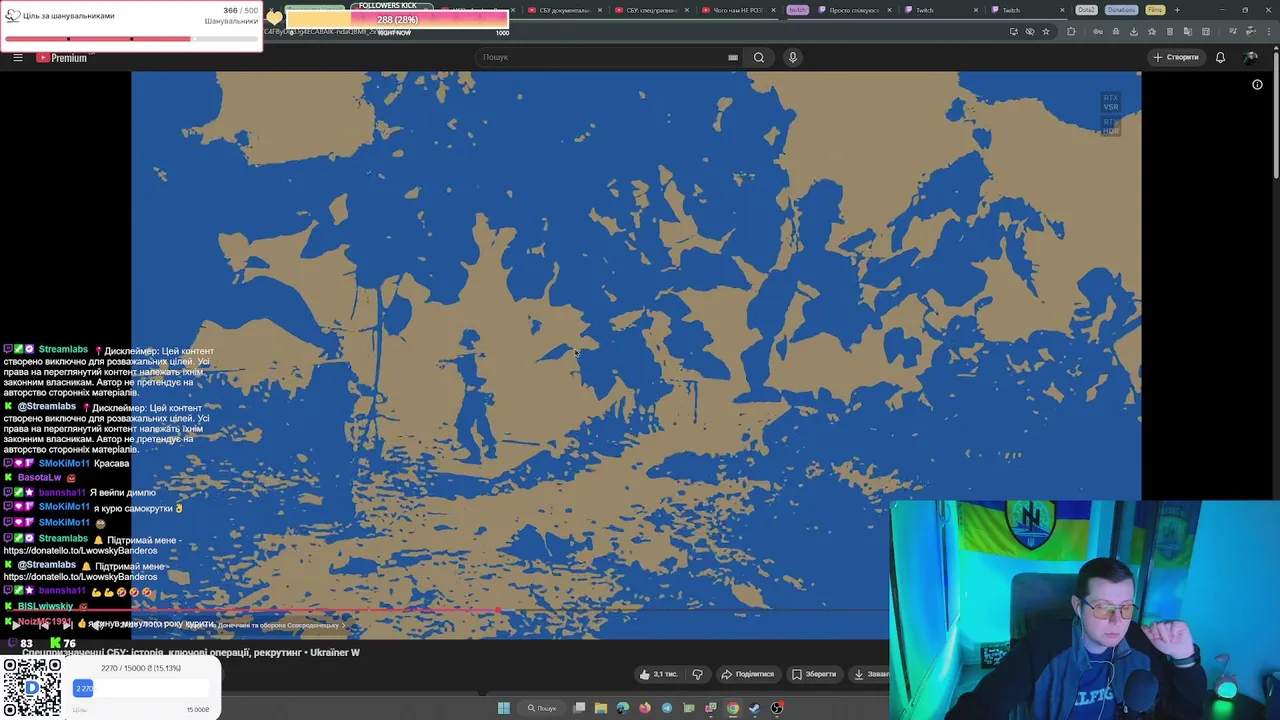Expand the Dota2 tab group

(x=1086, y=10)
